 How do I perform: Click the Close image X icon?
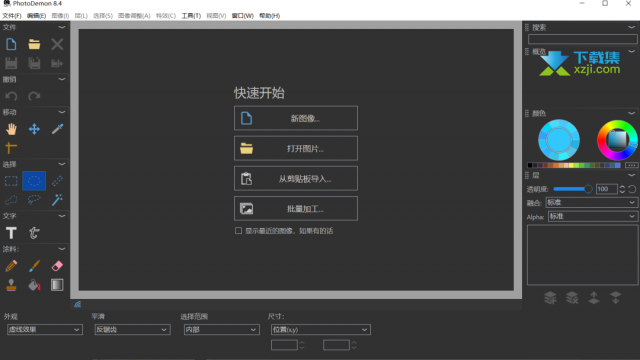(57, 44)
